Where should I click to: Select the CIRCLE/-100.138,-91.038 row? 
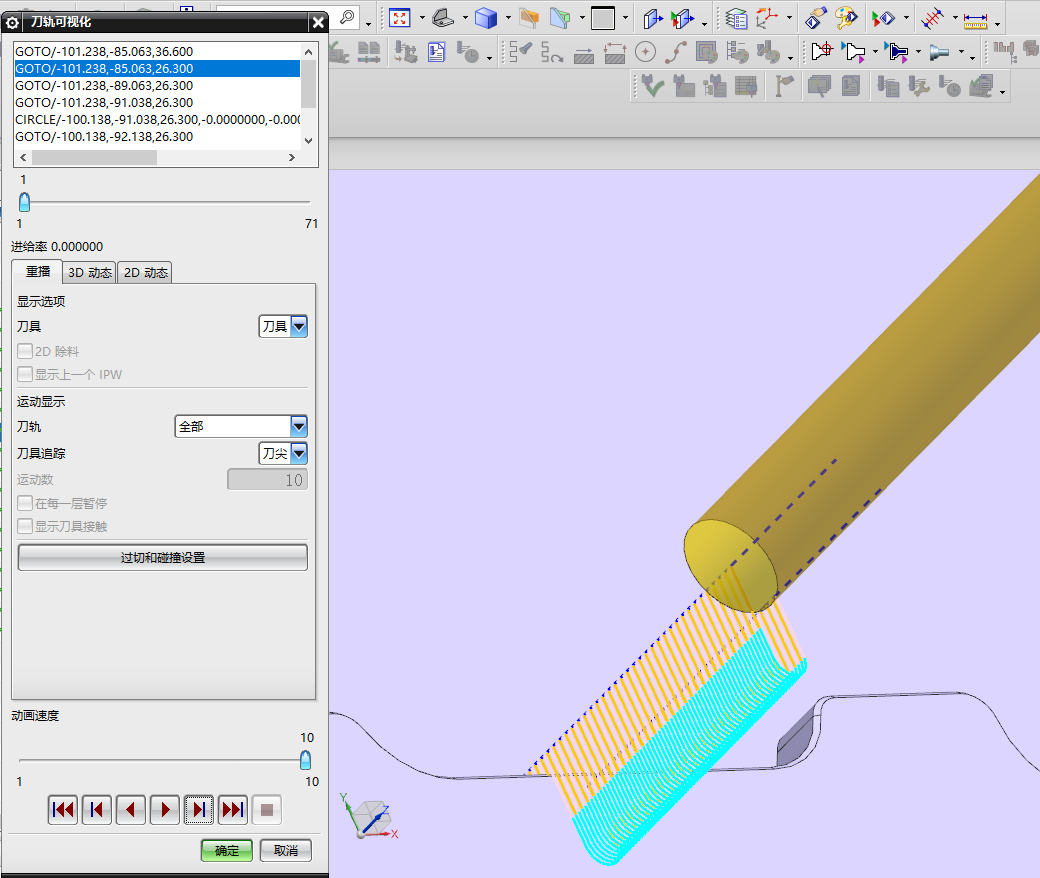pos(157,119)
